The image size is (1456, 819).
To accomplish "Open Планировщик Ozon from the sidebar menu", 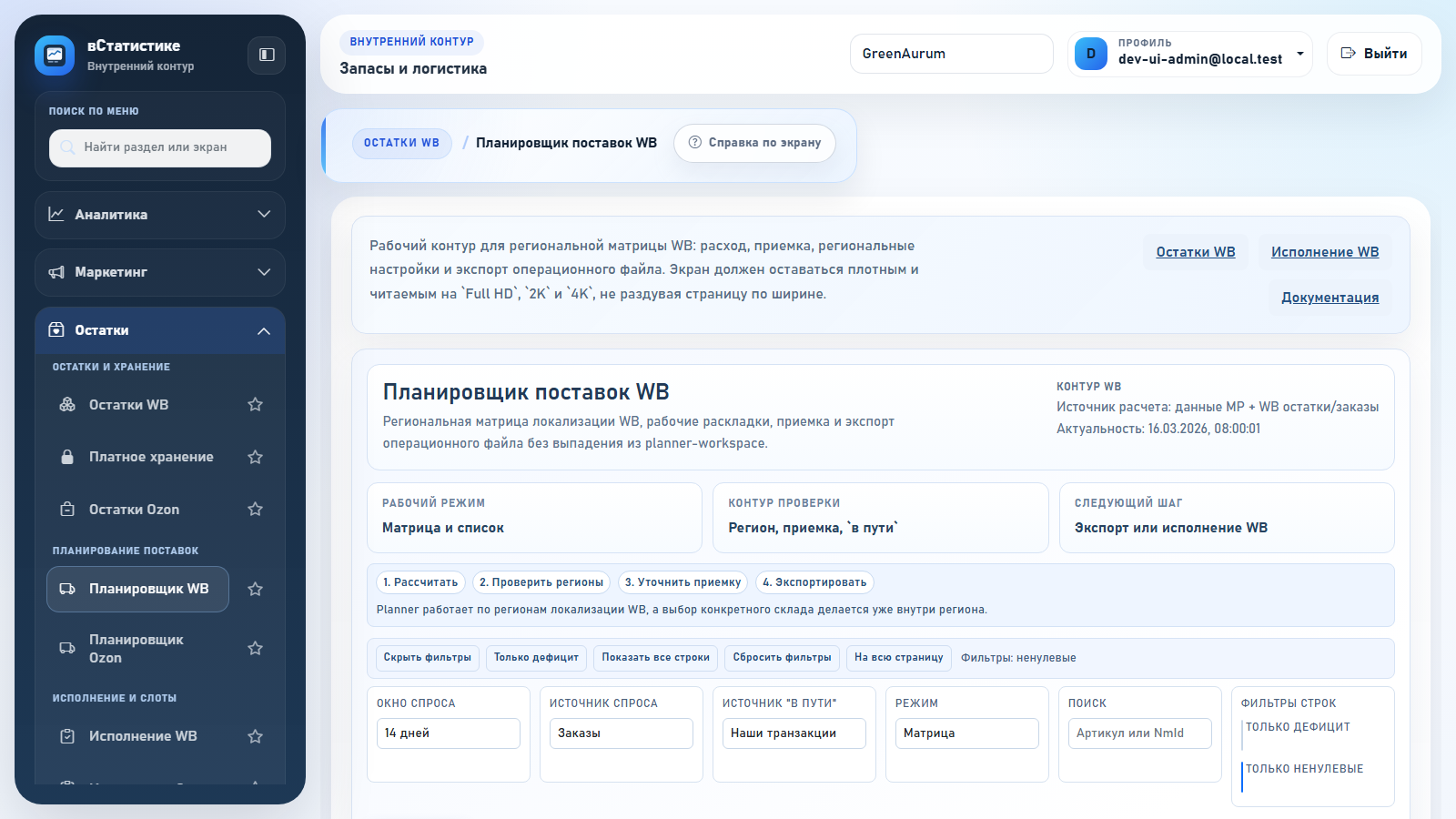I will coord(136,648).
